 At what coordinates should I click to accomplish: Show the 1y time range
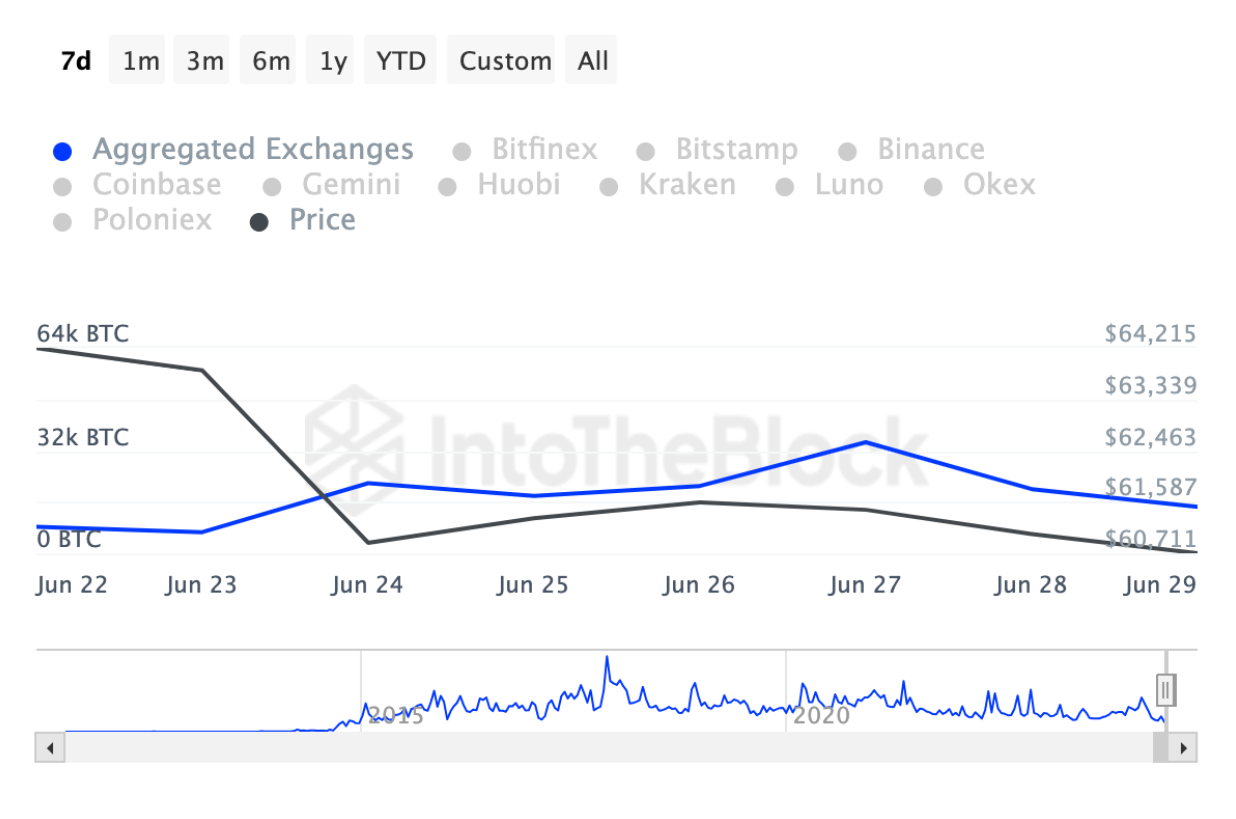tap(333, 61)
